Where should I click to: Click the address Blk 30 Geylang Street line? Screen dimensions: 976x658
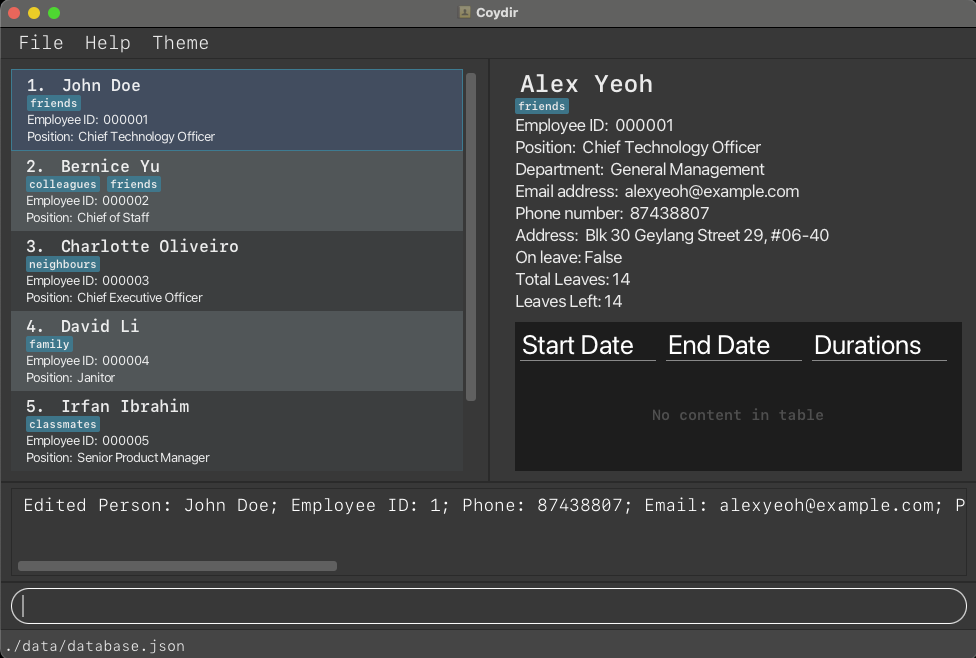pyautogui.click(x=672, y=235)
